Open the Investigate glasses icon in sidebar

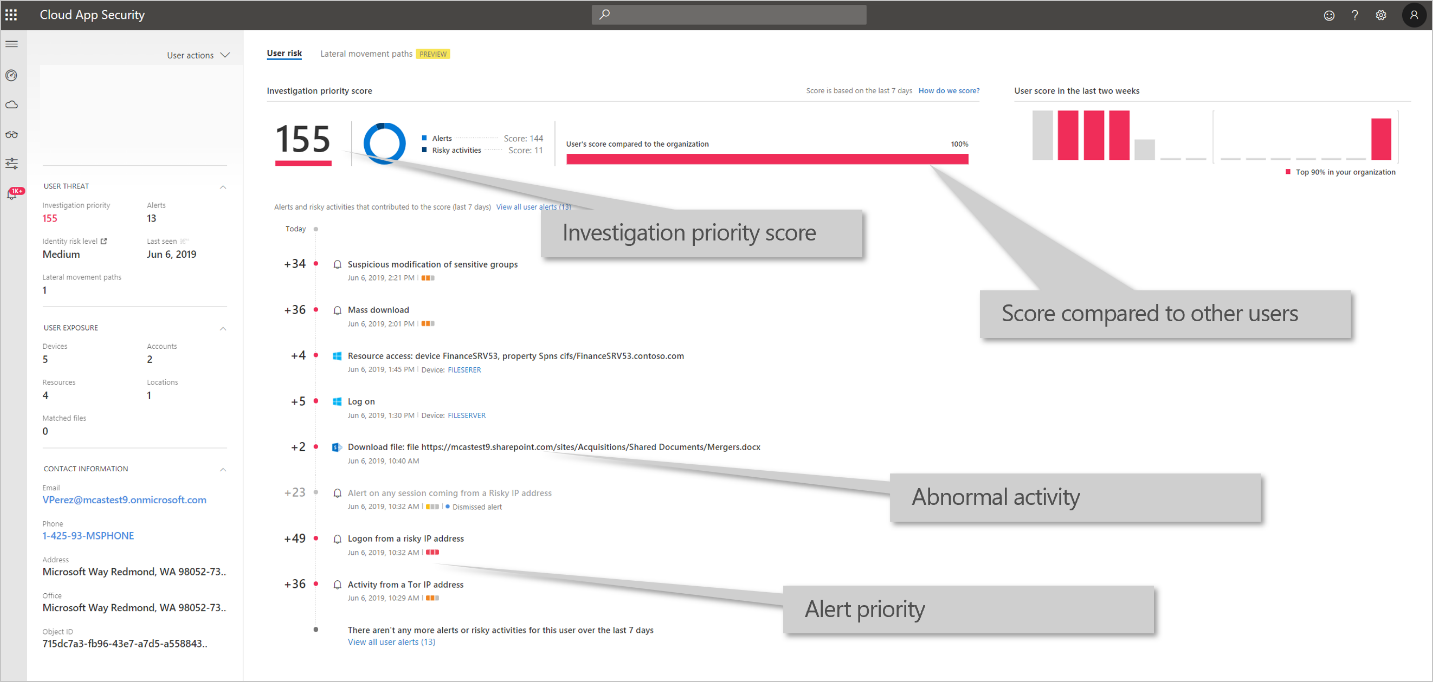(12, 134)
